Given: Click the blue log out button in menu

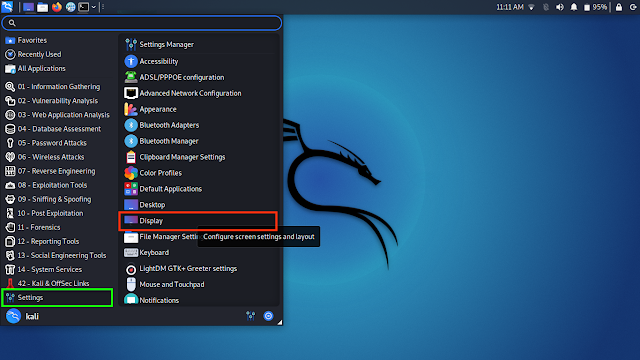Looking at the screenshot, I should click(x=268, y=316).
